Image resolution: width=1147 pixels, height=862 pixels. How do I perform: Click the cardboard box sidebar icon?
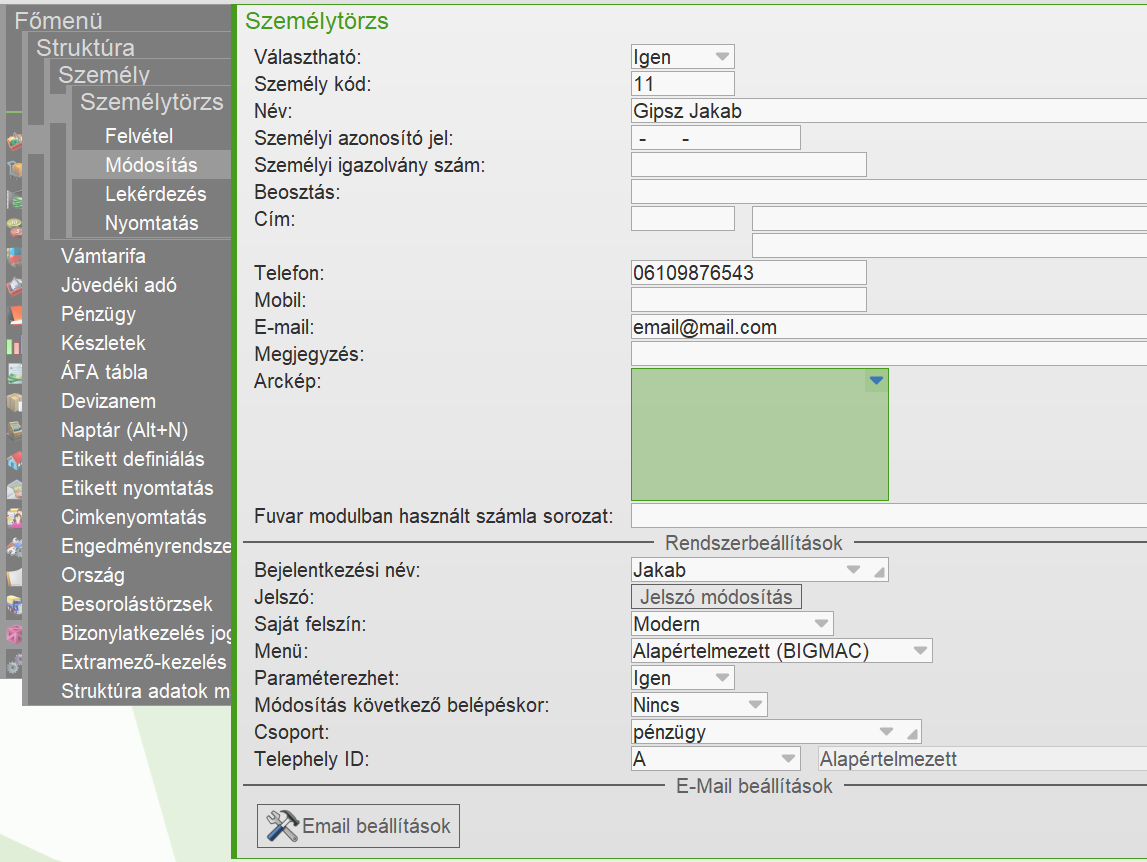(x=15, y=402)
